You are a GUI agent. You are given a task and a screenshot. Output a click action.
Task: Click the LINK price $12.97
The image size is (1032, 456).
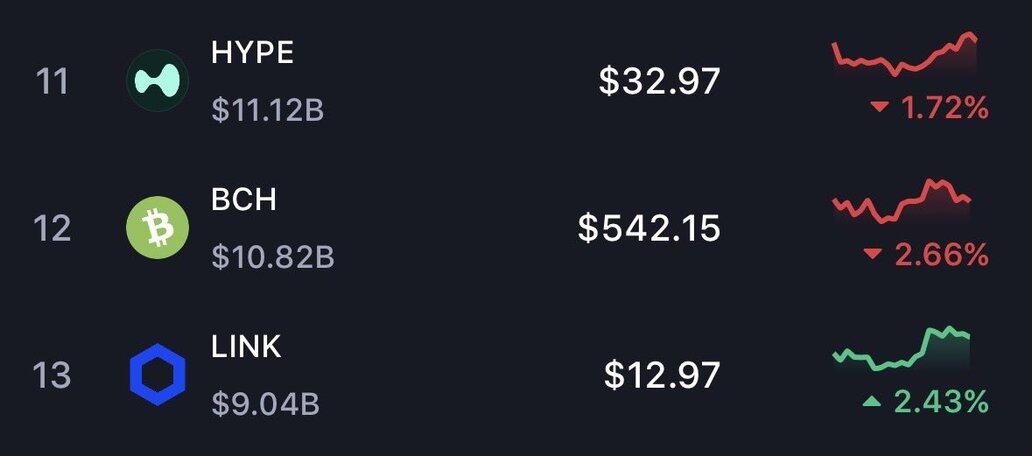pos(662,375)
